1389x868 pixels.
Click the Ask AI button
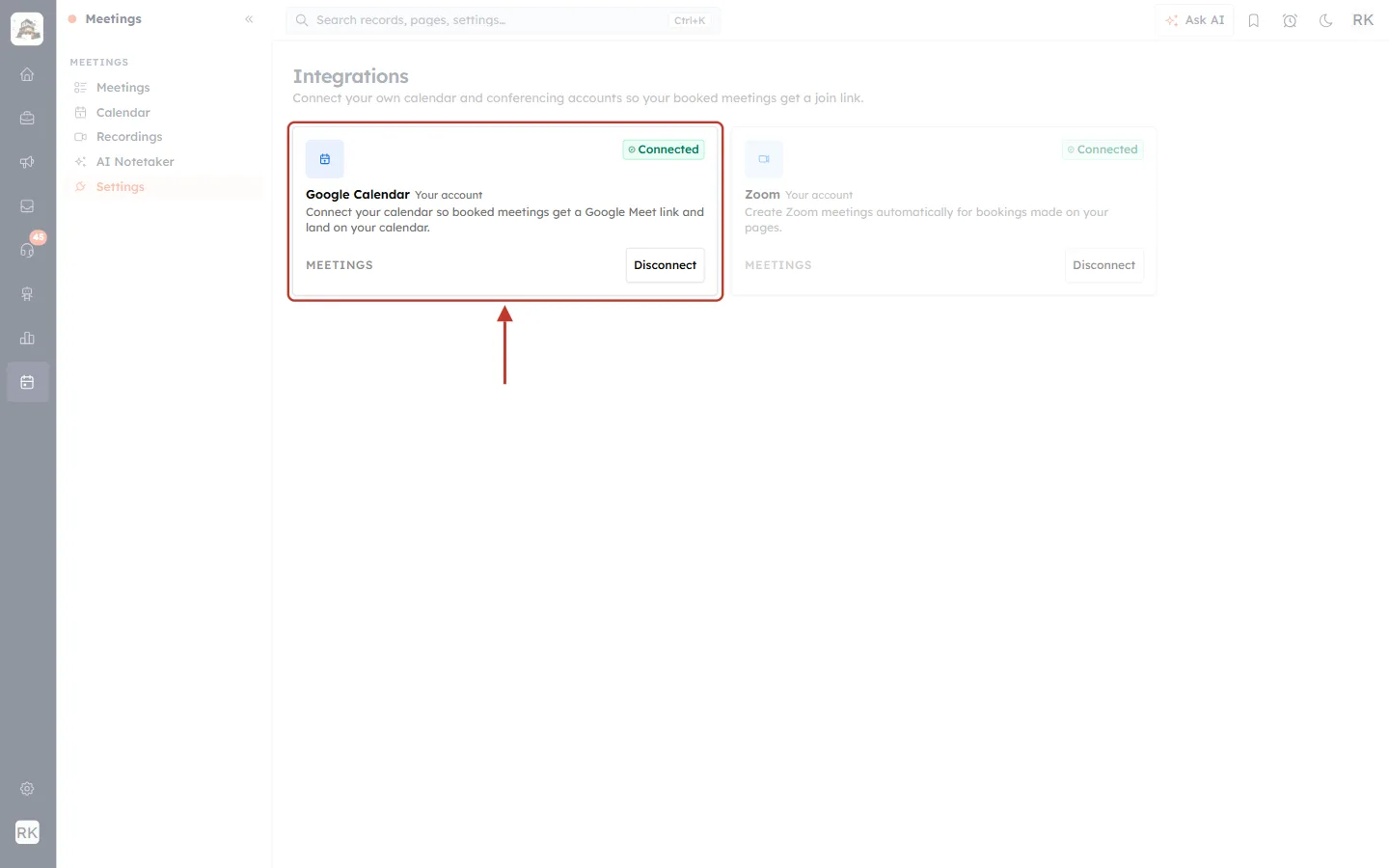1194,20
